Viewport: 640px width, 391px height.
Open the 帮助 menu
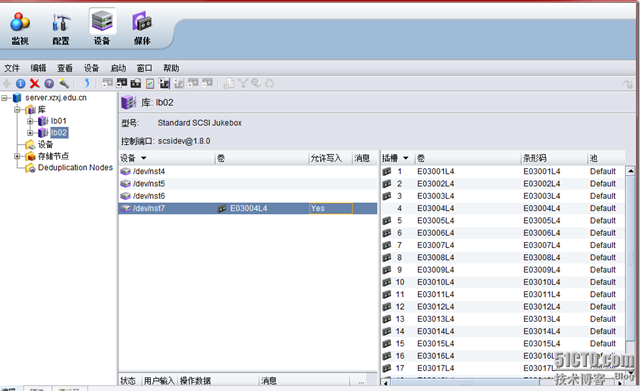[x=171, y=68]
